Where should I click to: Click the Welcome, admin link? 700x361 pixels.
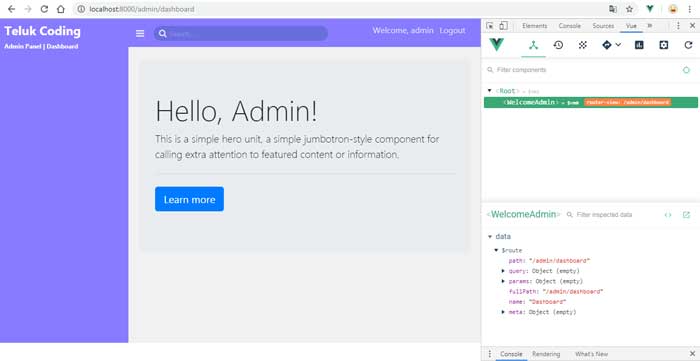coord(403,30)
